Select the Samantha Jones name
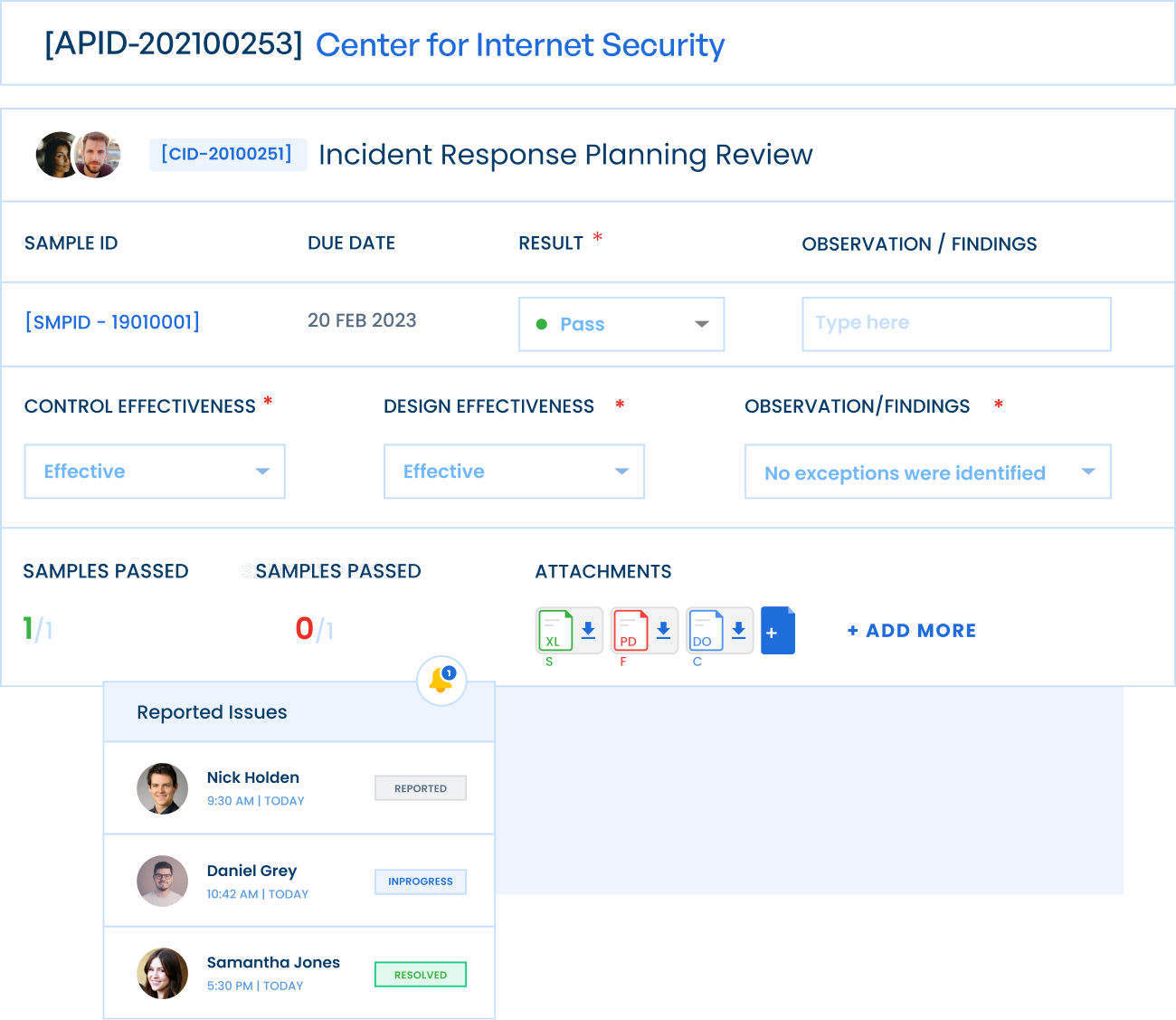 (273, 962)
